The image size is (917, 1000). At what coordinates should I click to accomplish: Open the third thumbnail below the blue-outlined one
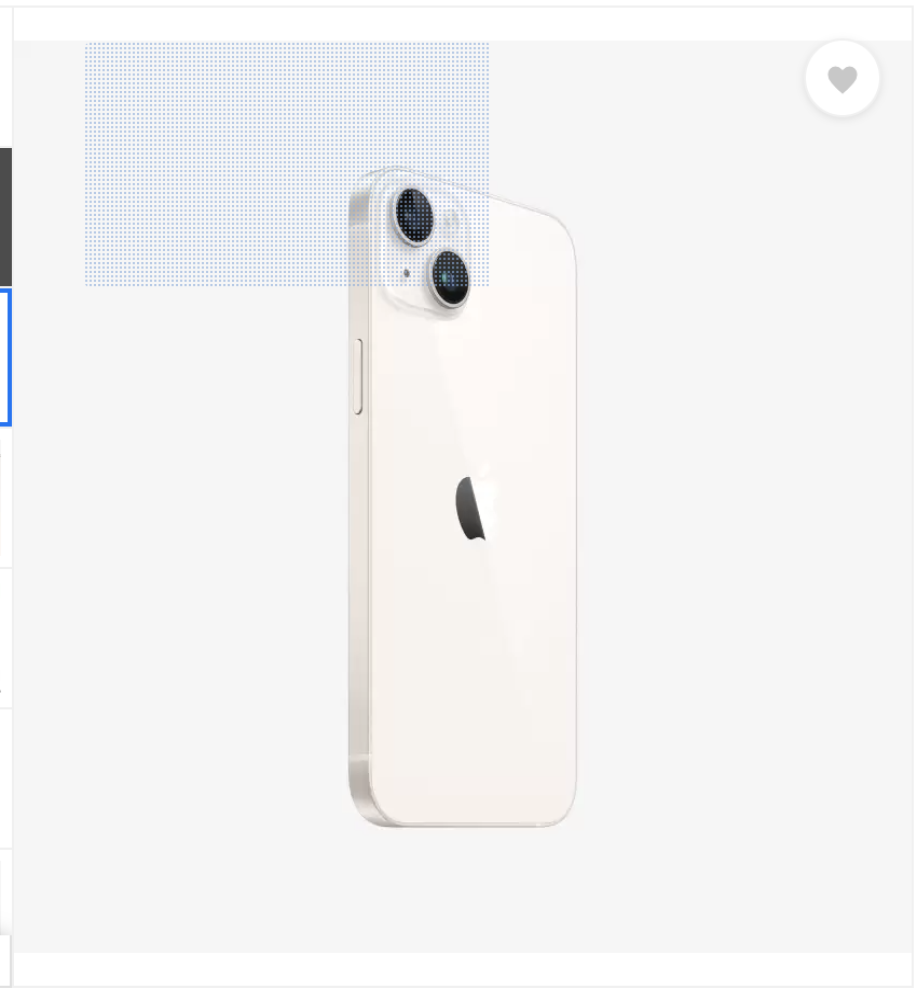pos(6,778)
